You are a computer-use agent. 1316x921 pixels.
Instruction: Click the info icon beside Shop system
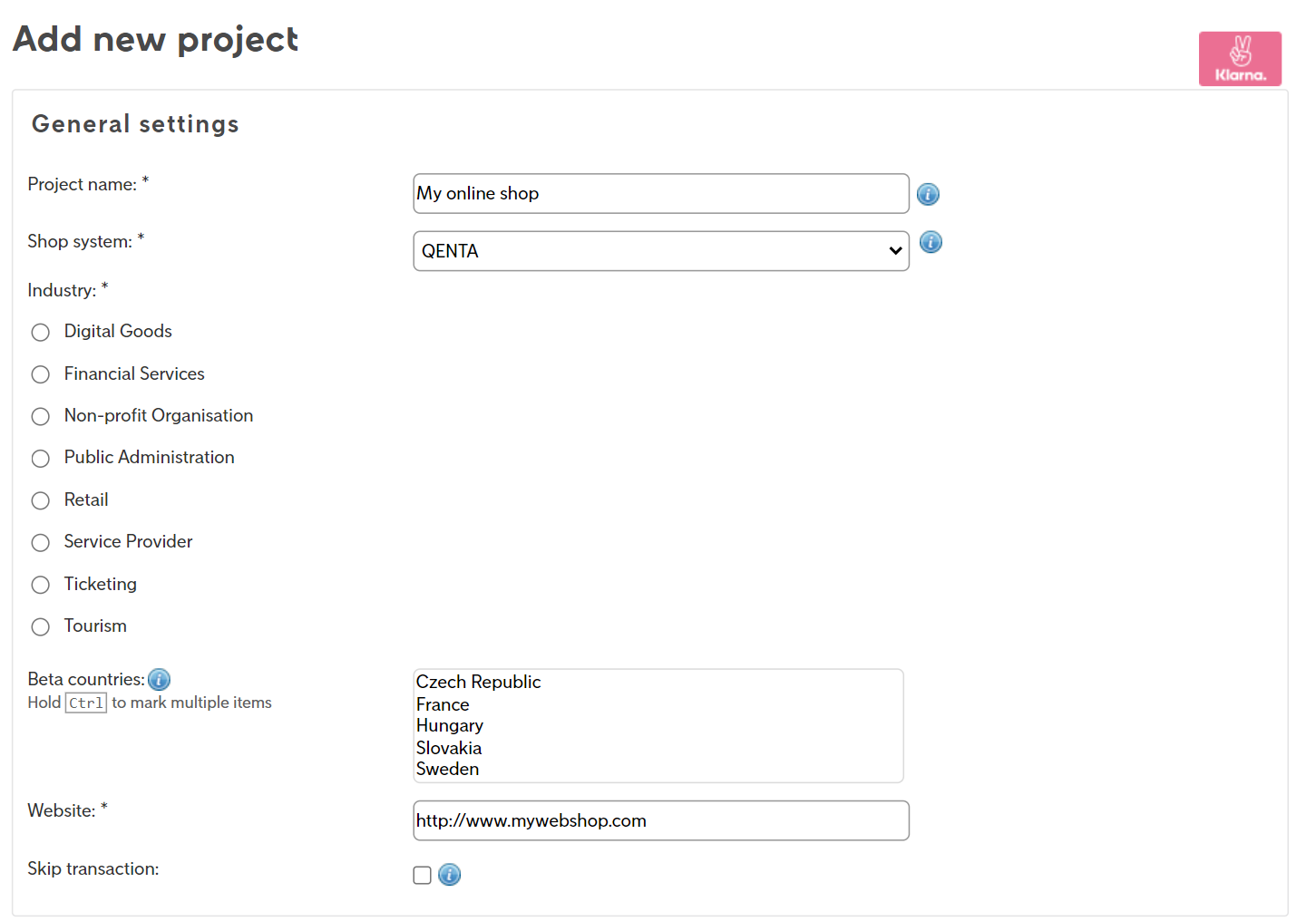click(x=930, y=242)
